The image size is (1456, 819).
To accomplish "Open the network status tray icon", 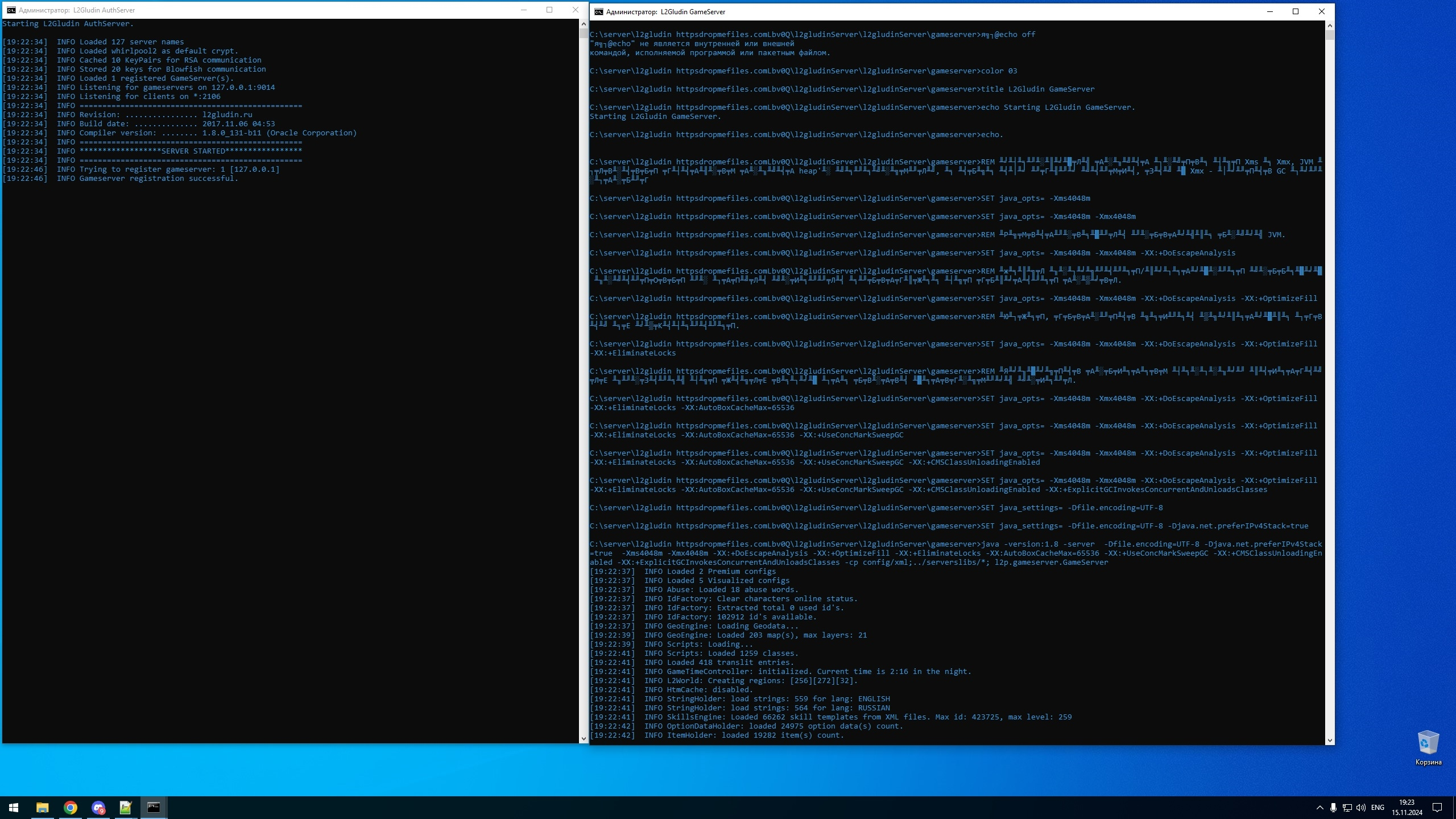I will point(1347,808).
